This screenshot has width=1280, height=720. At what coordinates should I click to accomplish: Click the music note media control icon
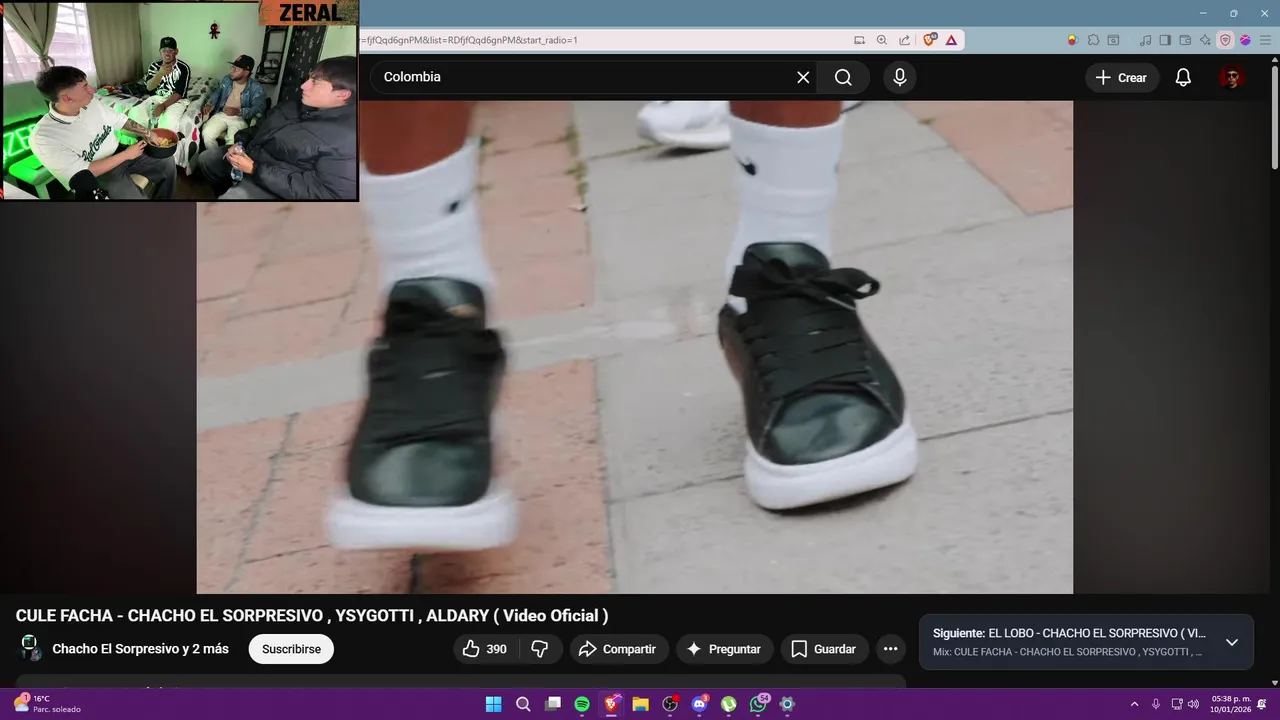1146,40
